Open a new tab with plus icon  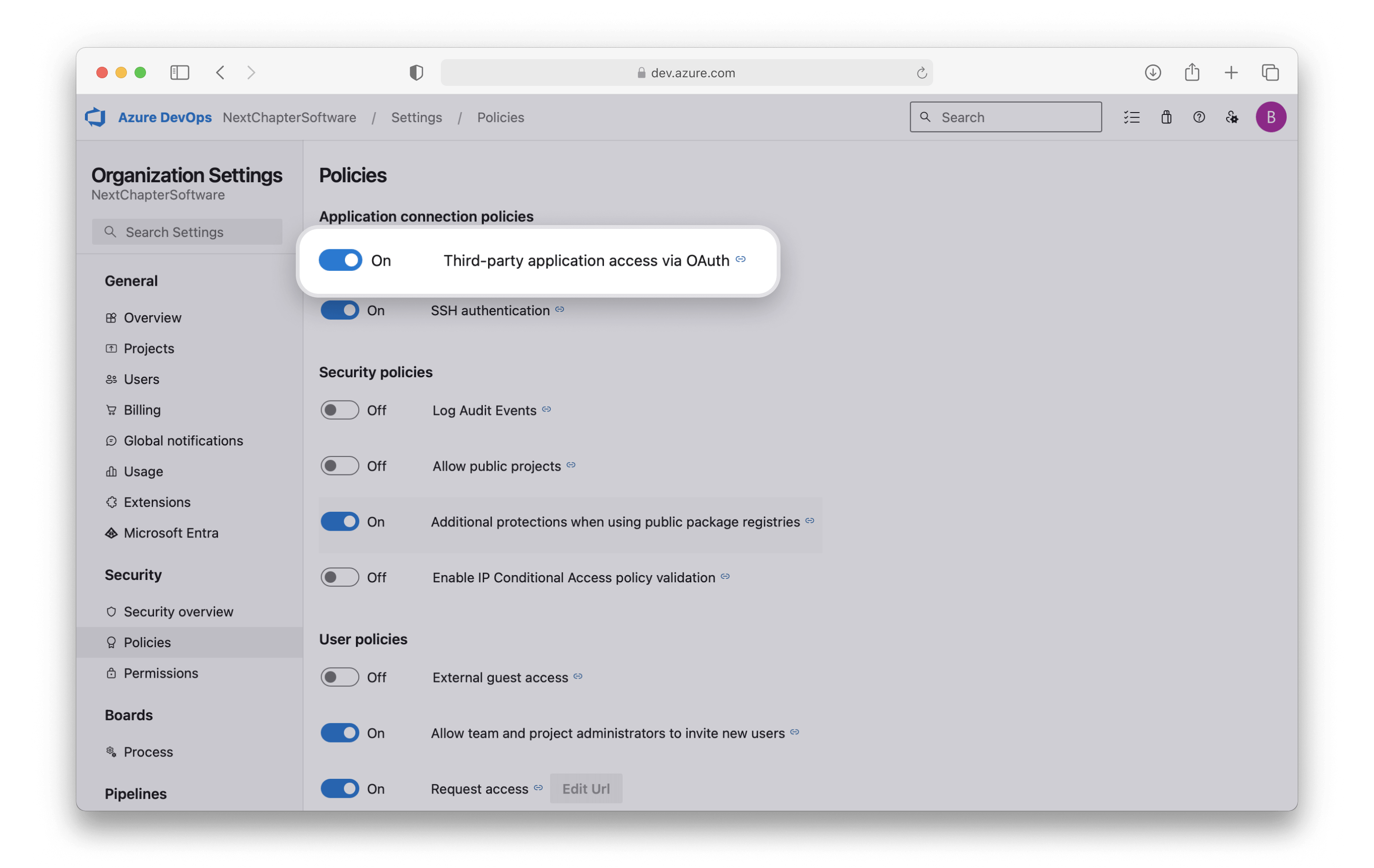(x=1231, y=72)
